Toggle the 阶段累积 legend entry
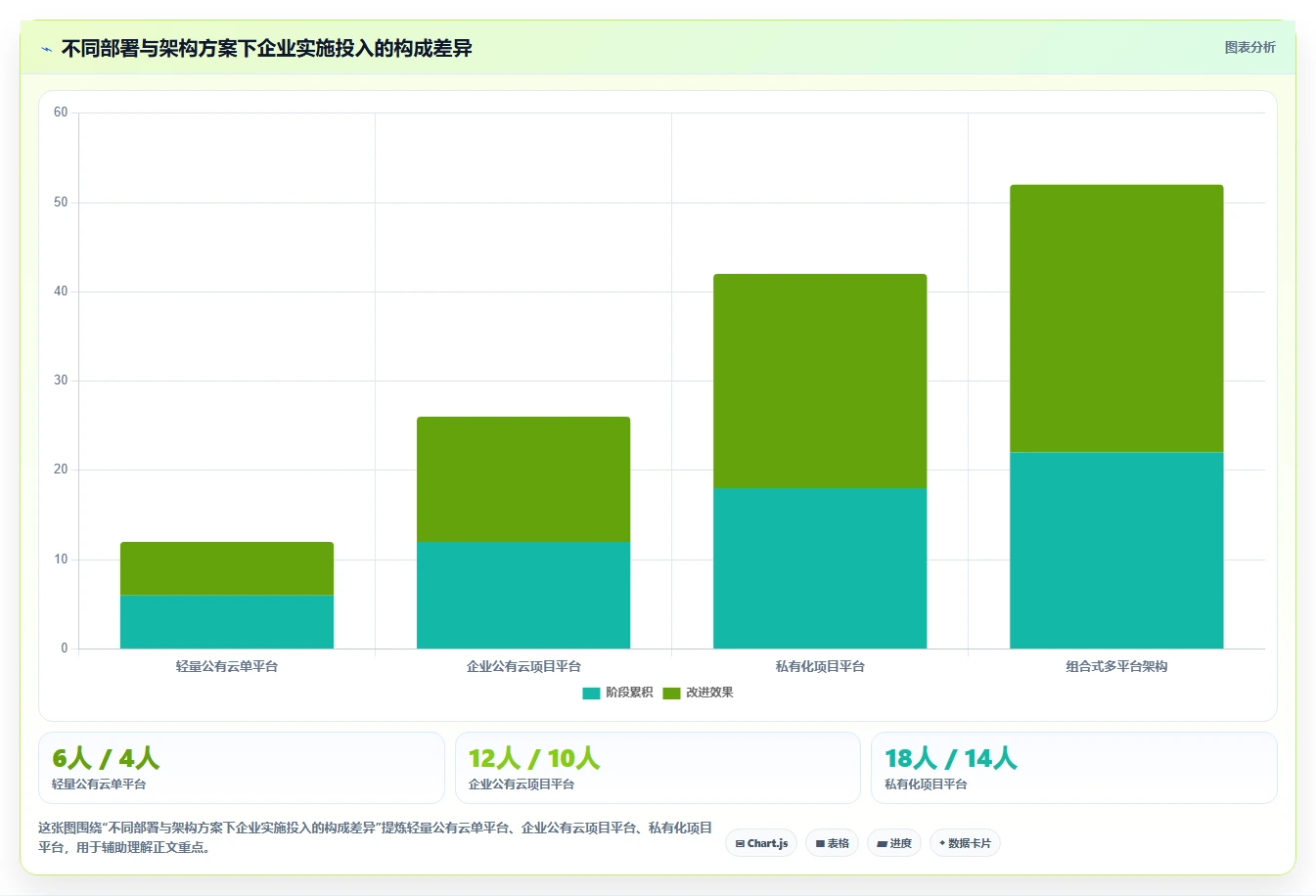This screenshot has height=896, width=1316. 617,693
